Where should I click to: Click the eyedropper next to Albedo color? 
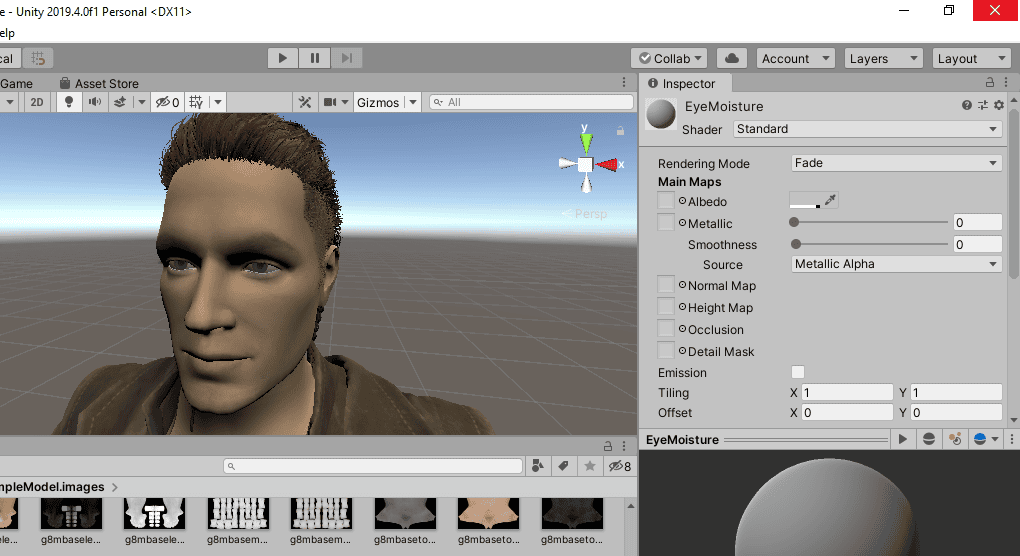point(830,201)
